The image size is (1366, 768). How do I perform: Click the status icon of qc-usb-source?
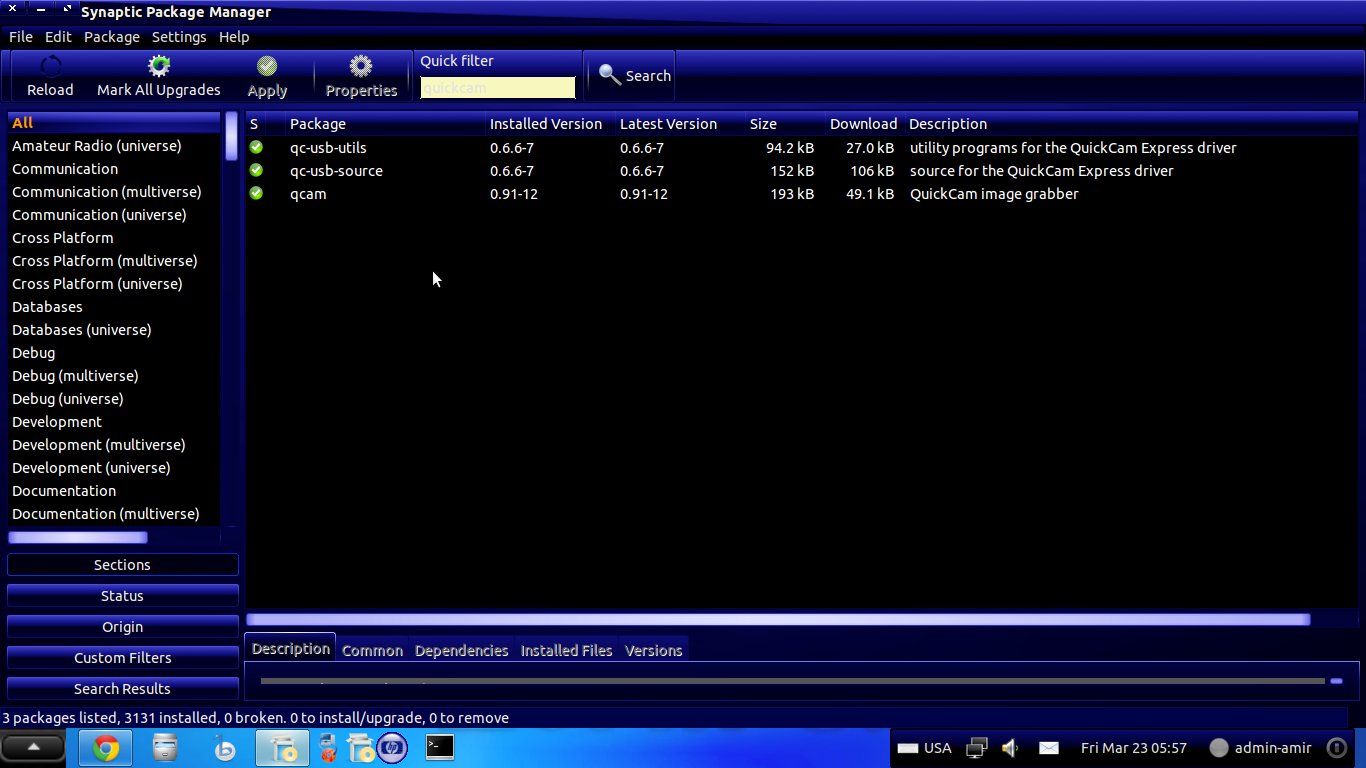click(256, 170)
